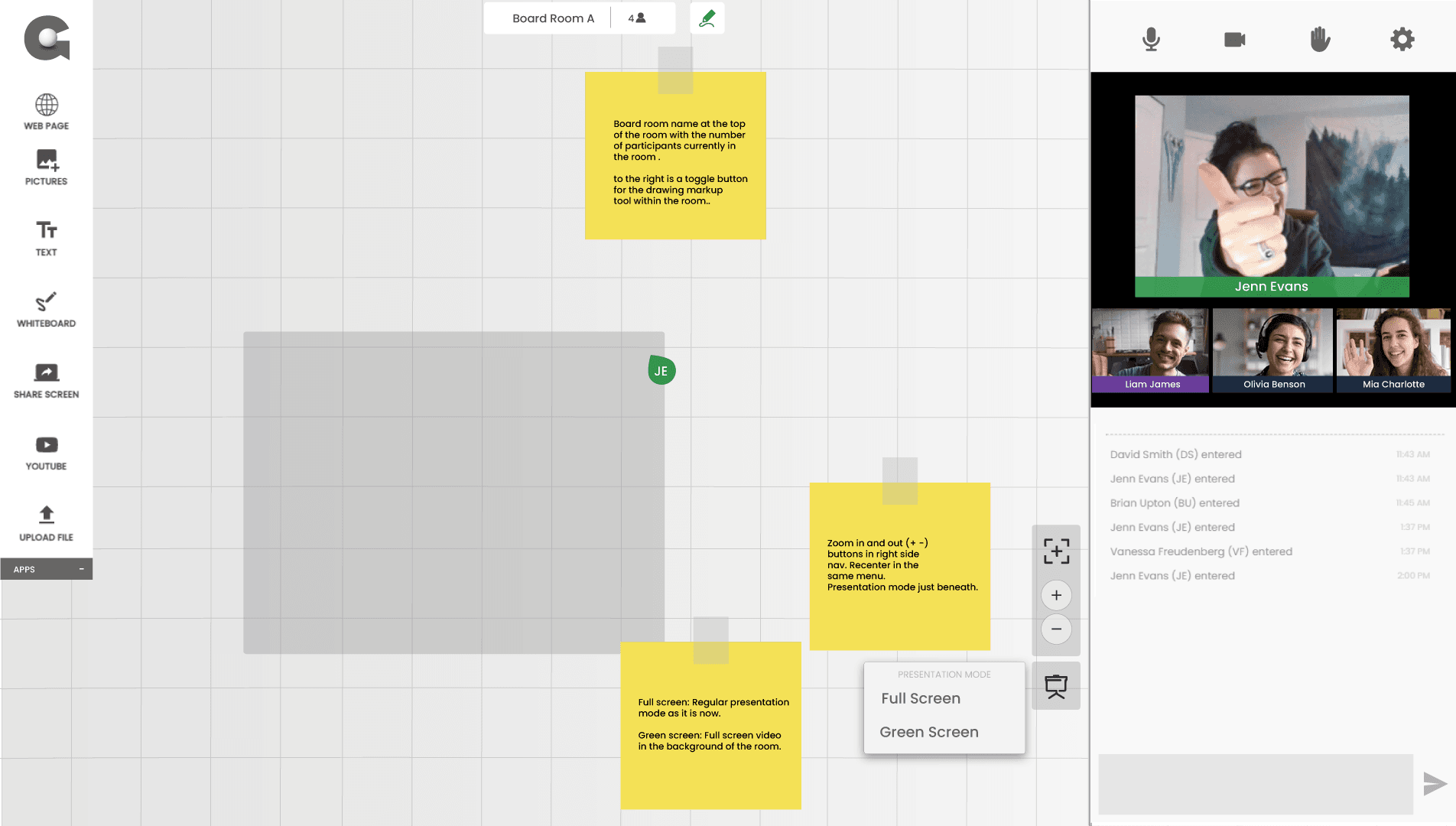Click the Jenn Evans name label bar
This screenshot has width=1456, height=826.
[1272, 287]
